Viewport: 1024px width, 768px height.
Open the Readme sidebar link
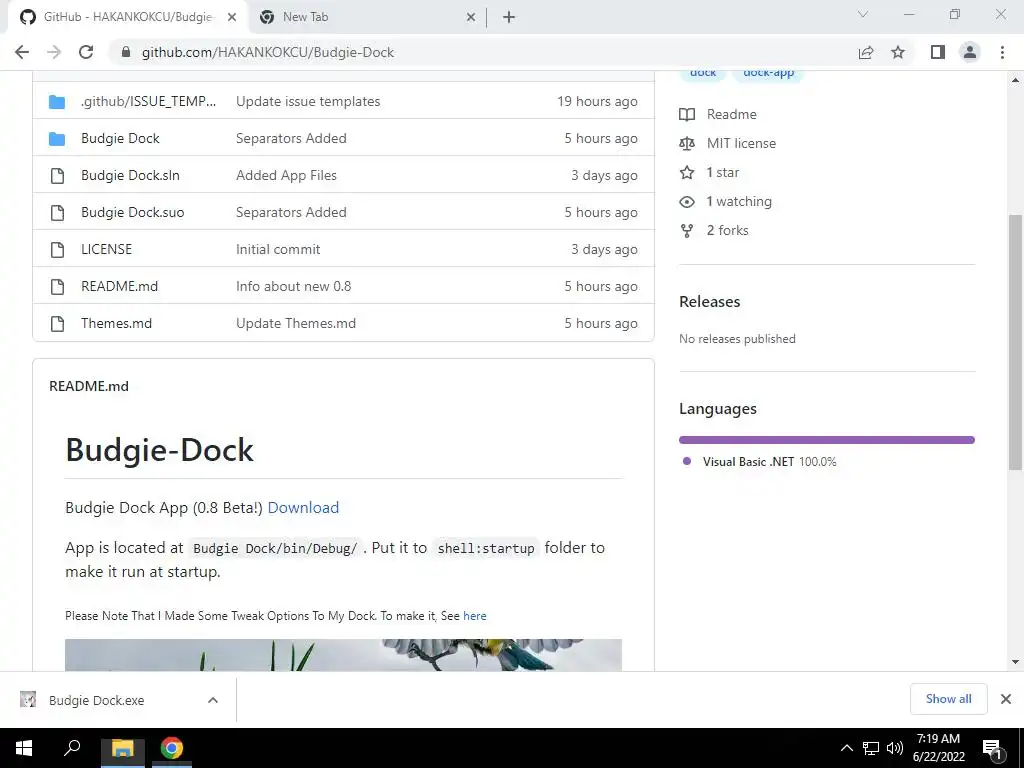click(x=731, y=114)
